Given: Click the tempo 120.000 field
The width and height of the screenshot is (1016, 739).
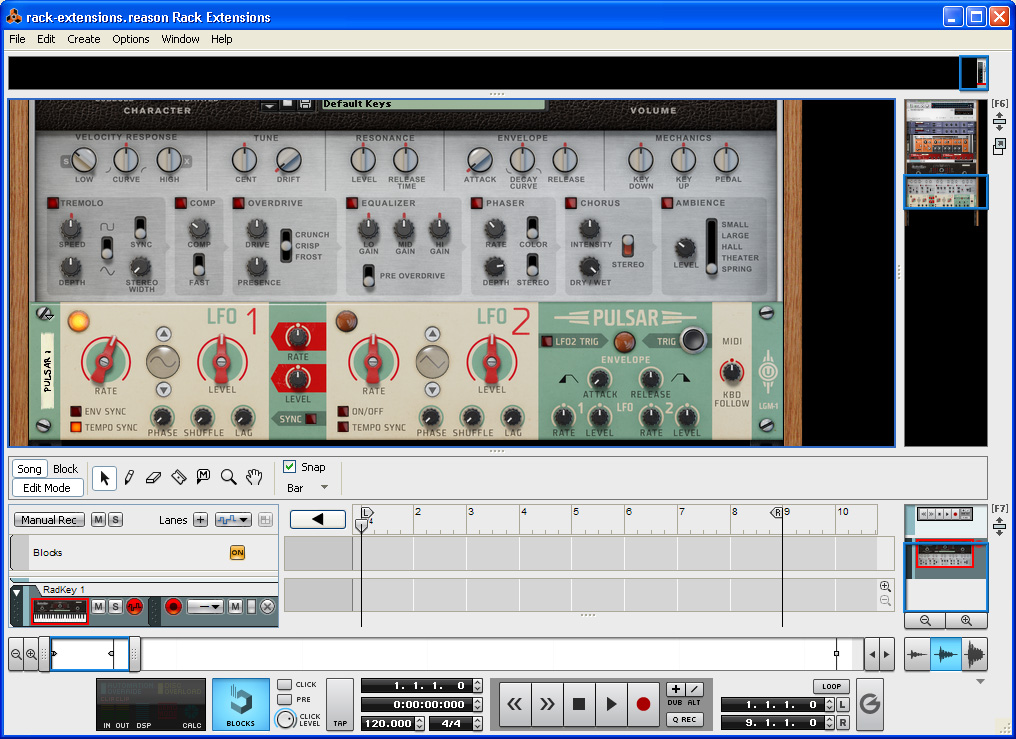Looking at the screenshot, I should (x=387, y=723).
